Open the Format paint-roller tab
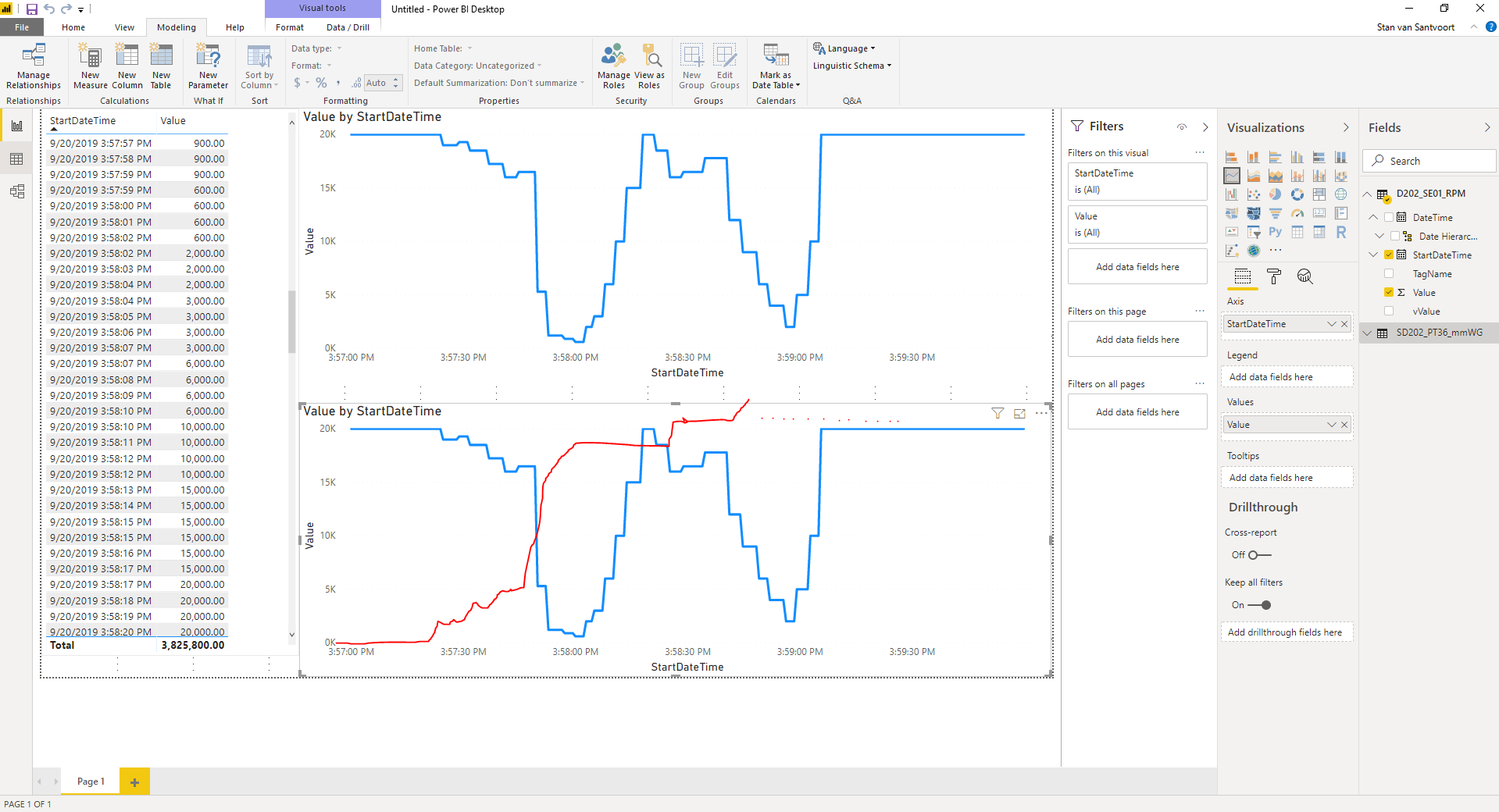The width and height of the screenshot is (1499, 812). tap(1274, 276)
